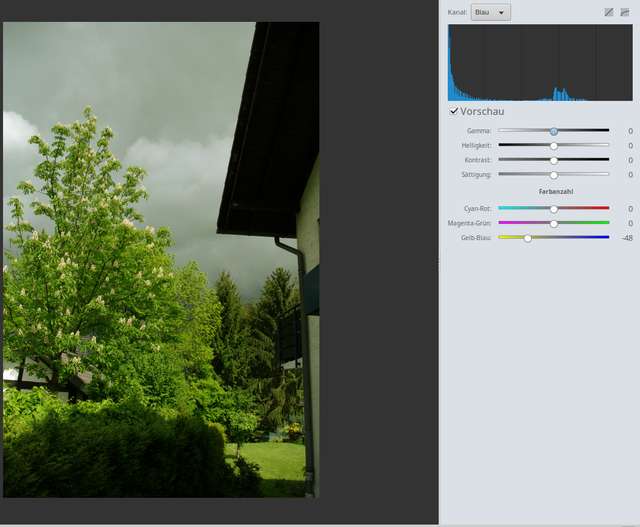Switch histogram to linear scale icon
The image size is (640, 527).
(x=608, y=12)
